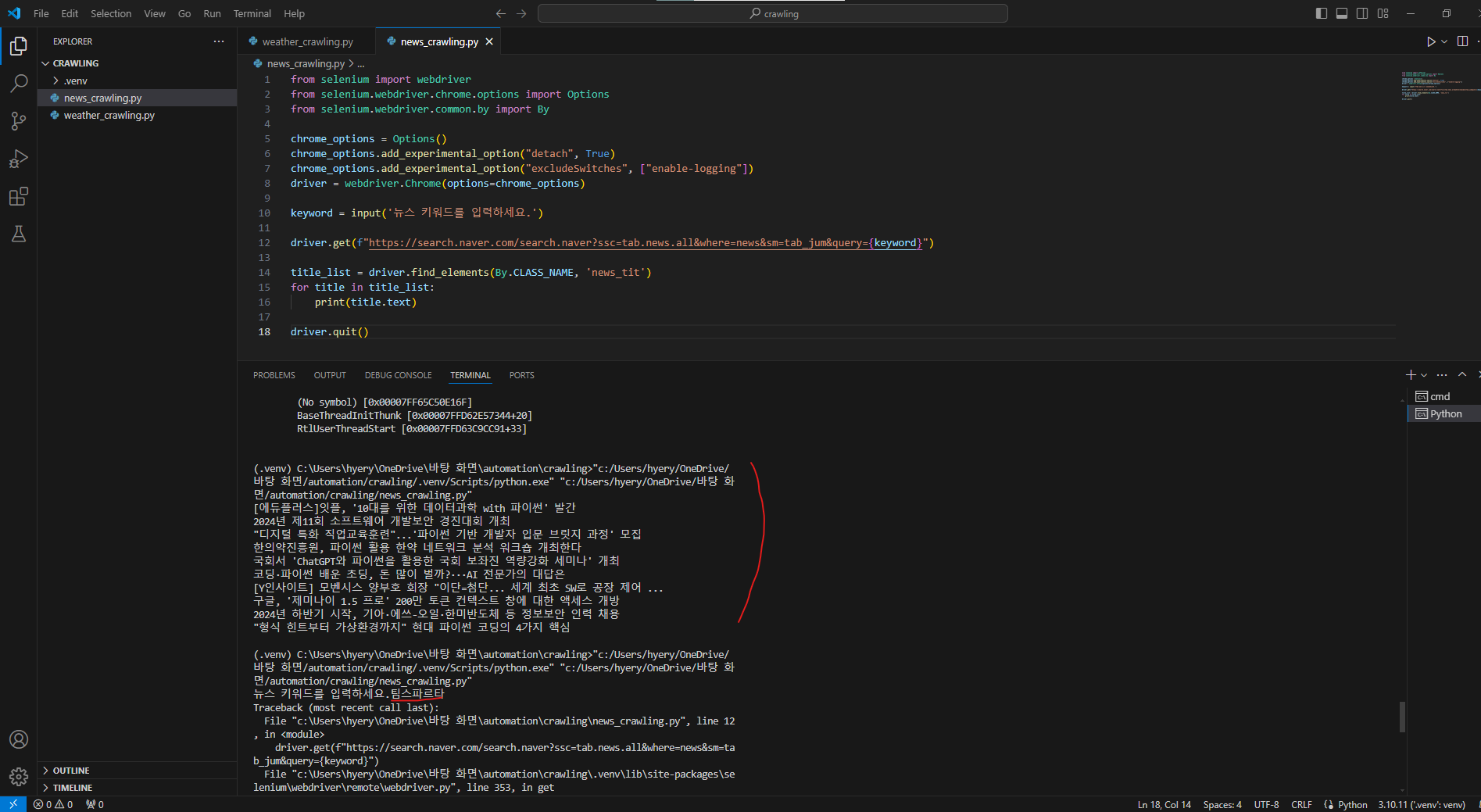Select language mode Python in status bar
The height and width of the screenshot is (812, 1481).
[1352, 804]
